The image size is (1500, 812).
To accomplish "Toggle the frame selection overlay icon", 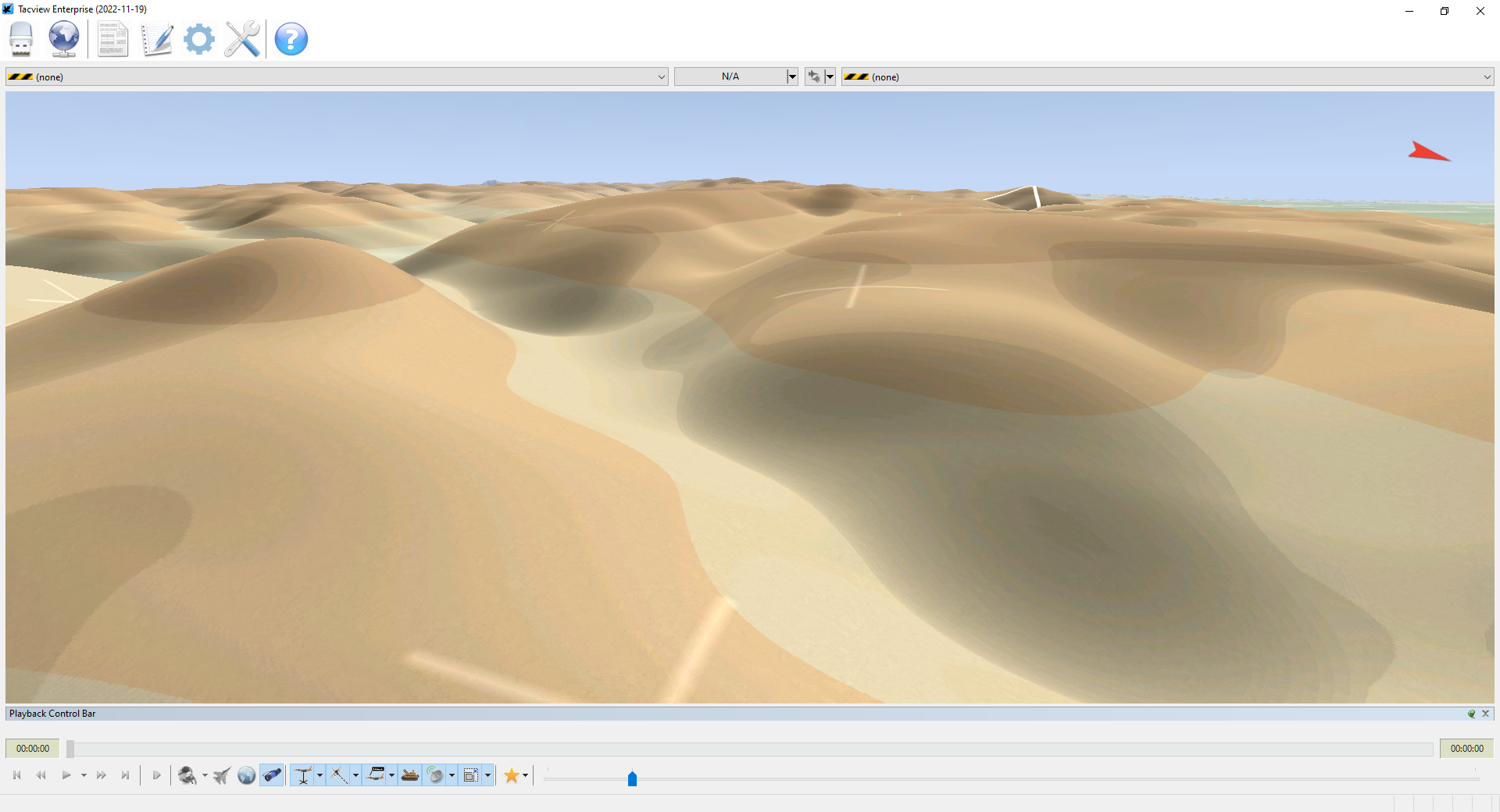I will tap(471, 775).
